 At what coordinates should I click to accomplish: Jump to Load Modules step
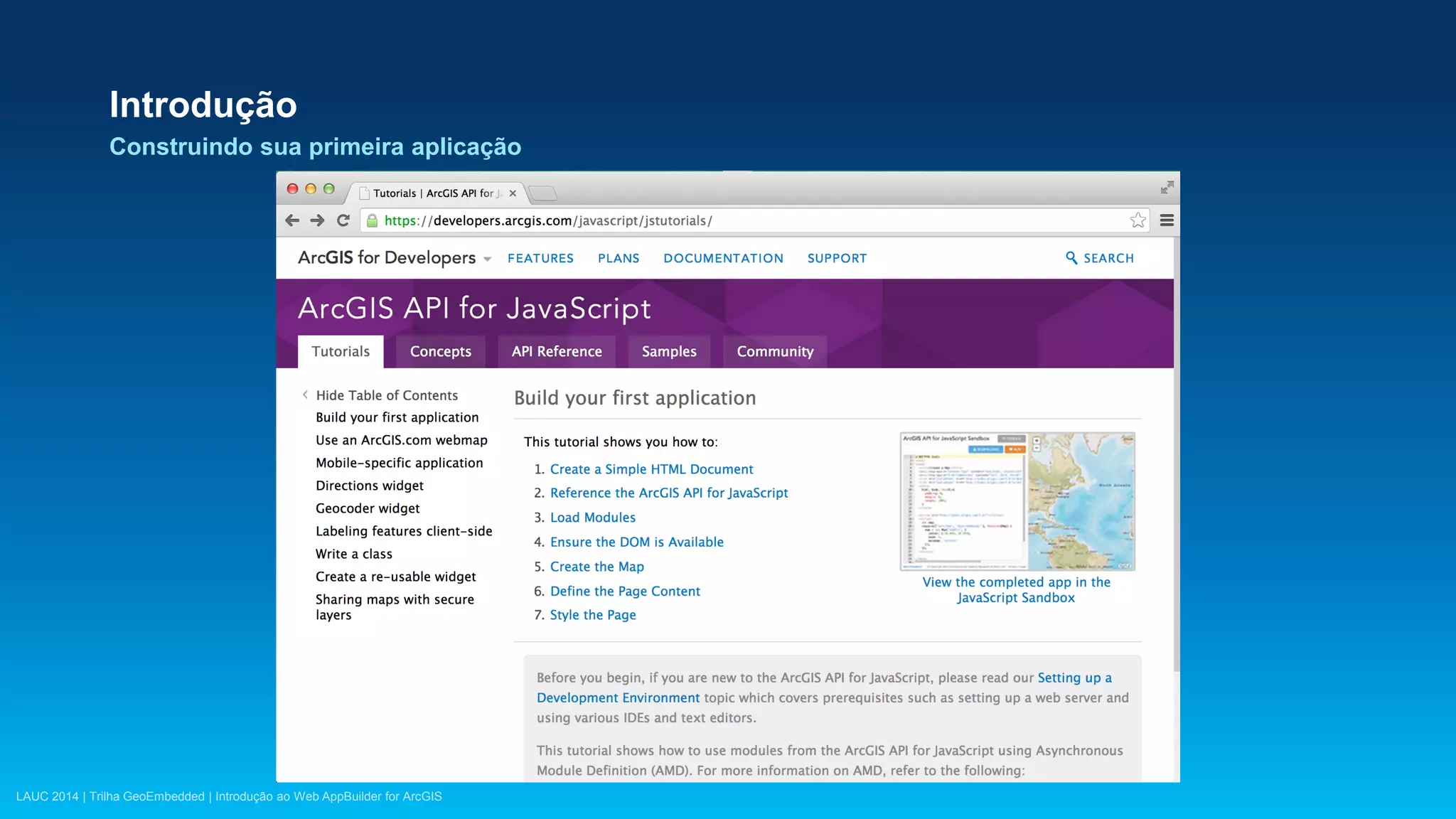click(x=593, y=518)
